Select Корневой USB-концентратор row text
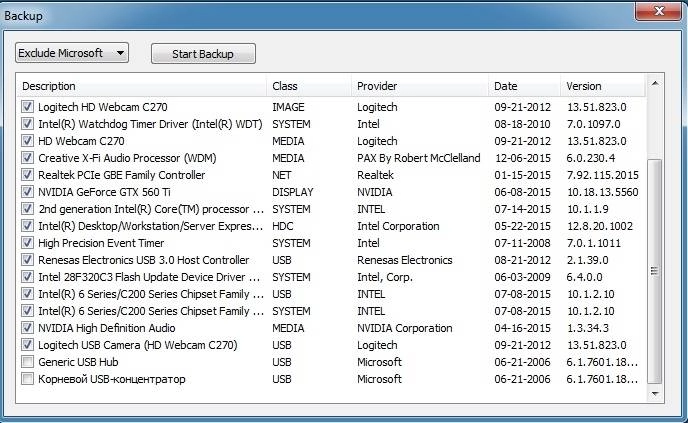This screenshot has height=423, width=688. pos(112,379)
